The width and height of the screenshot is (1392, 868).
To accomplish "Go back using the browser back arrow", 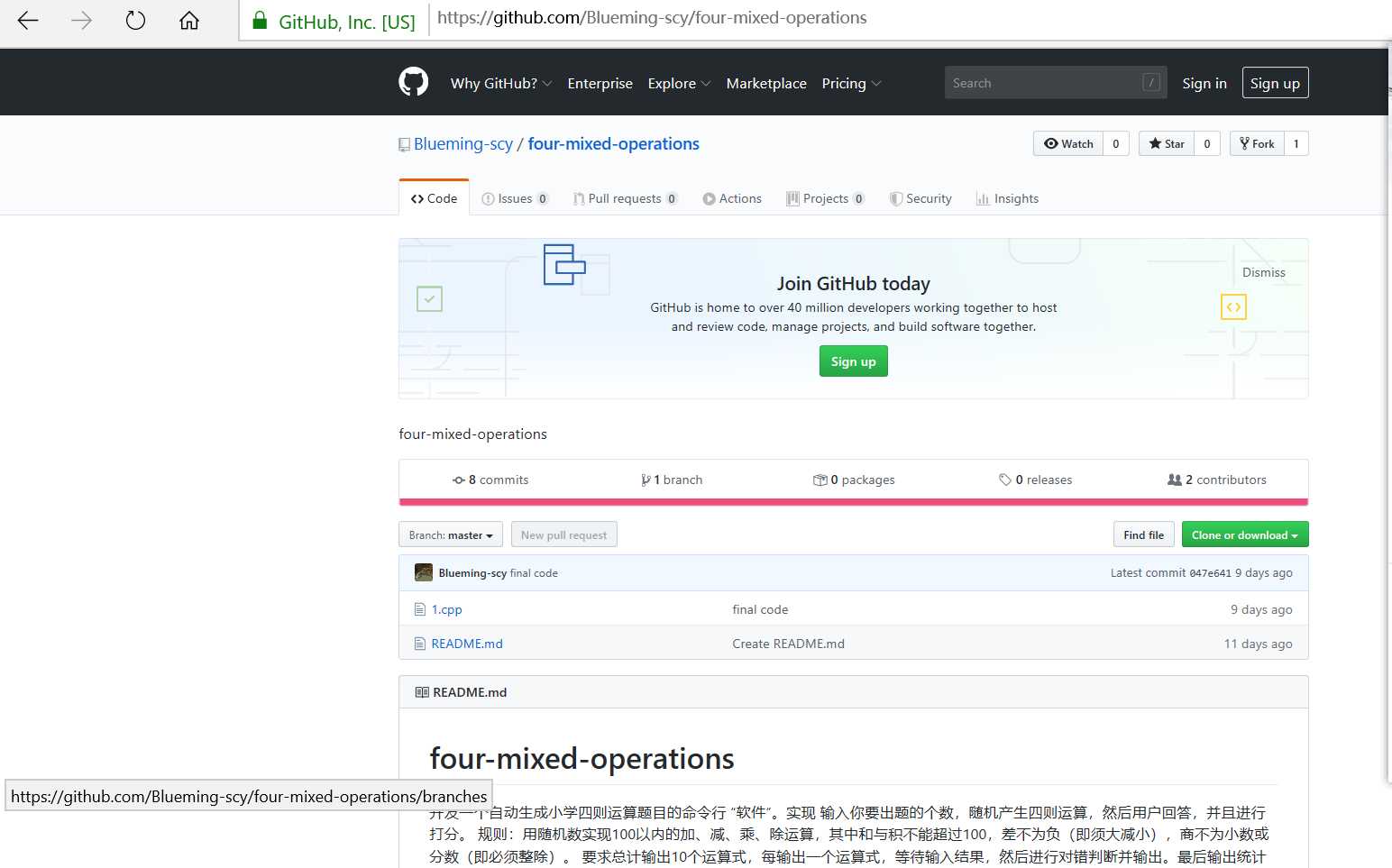I will pos(28,20).
